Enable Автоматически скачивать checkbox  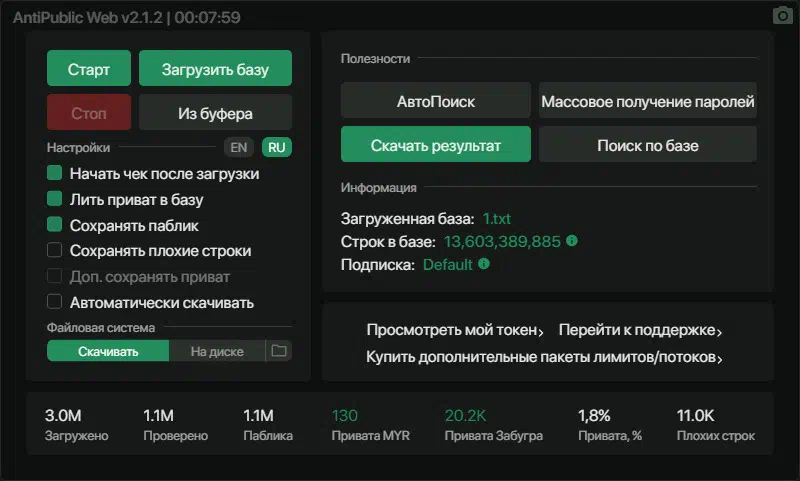(55, 301)
